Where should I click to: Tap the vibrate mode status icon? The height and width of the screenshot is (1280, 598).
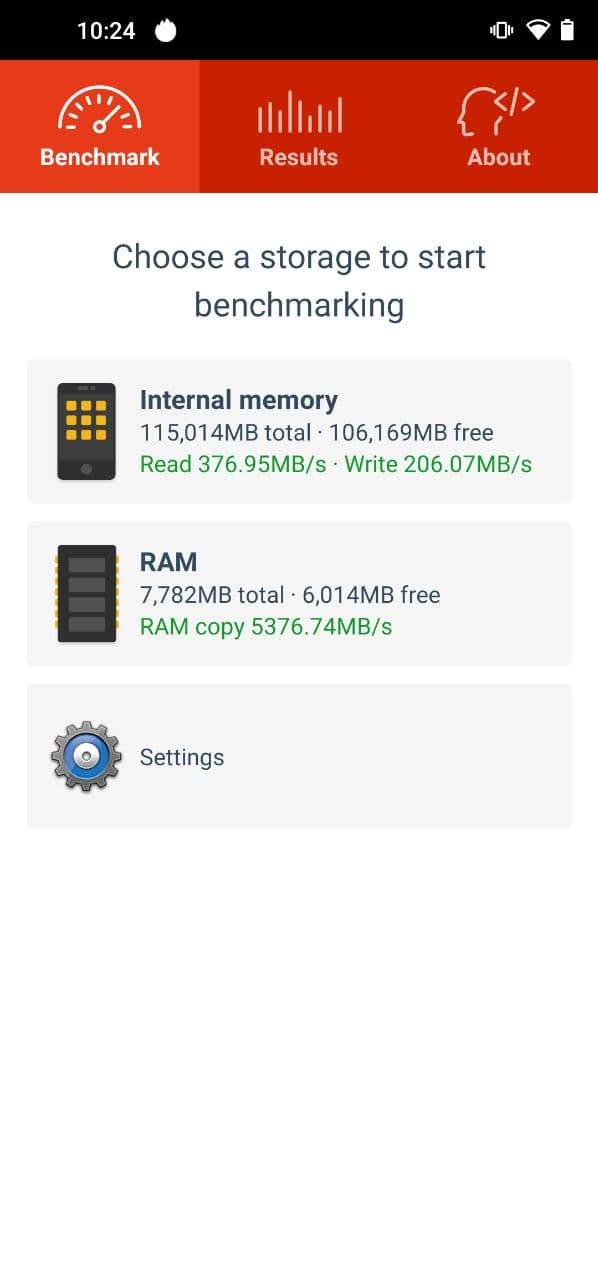click(501, 30)
